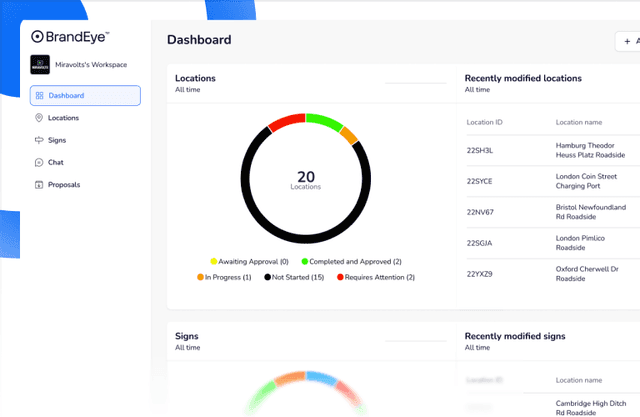Click Completed and Approved (2) legend label
640x417 pixels.
click(356, 262)
